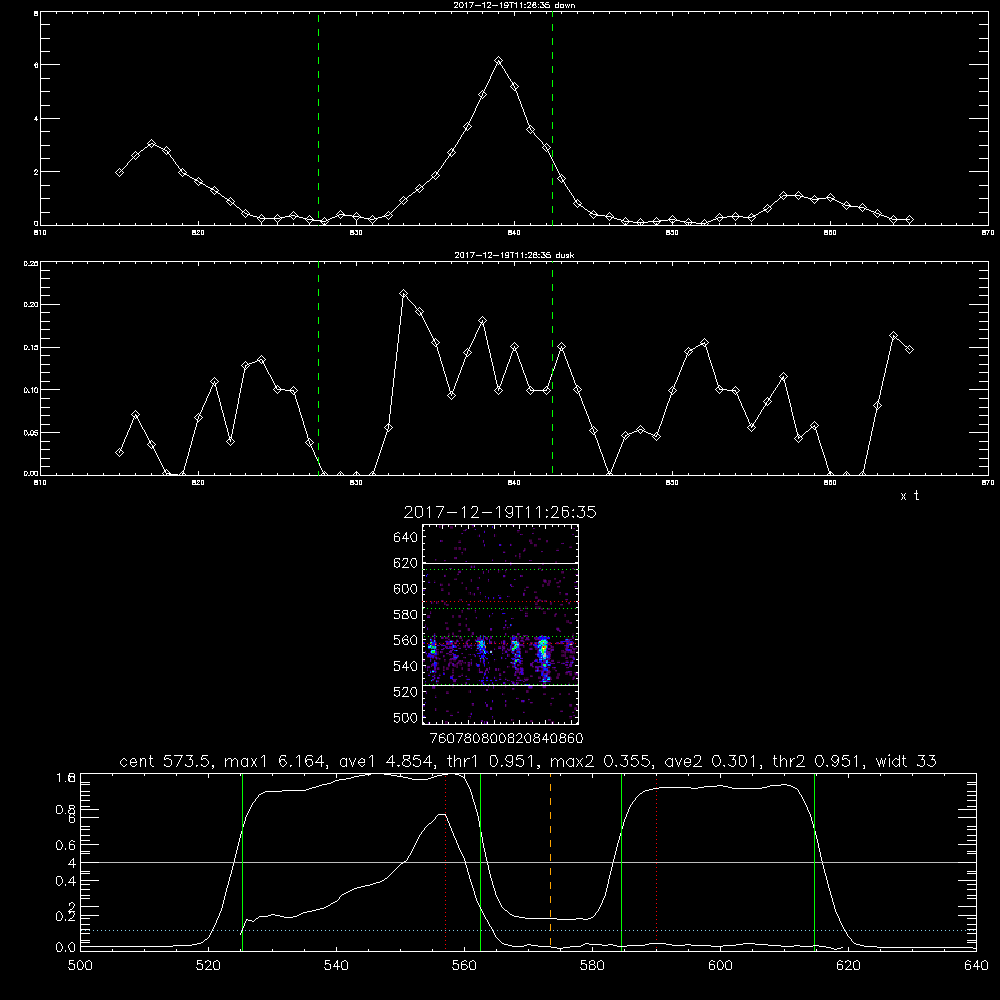The width and height of the screenshot is (1000, 1000).
Task: Click the '580' y-axis label of spectrogram
Action: click(406, 615)
